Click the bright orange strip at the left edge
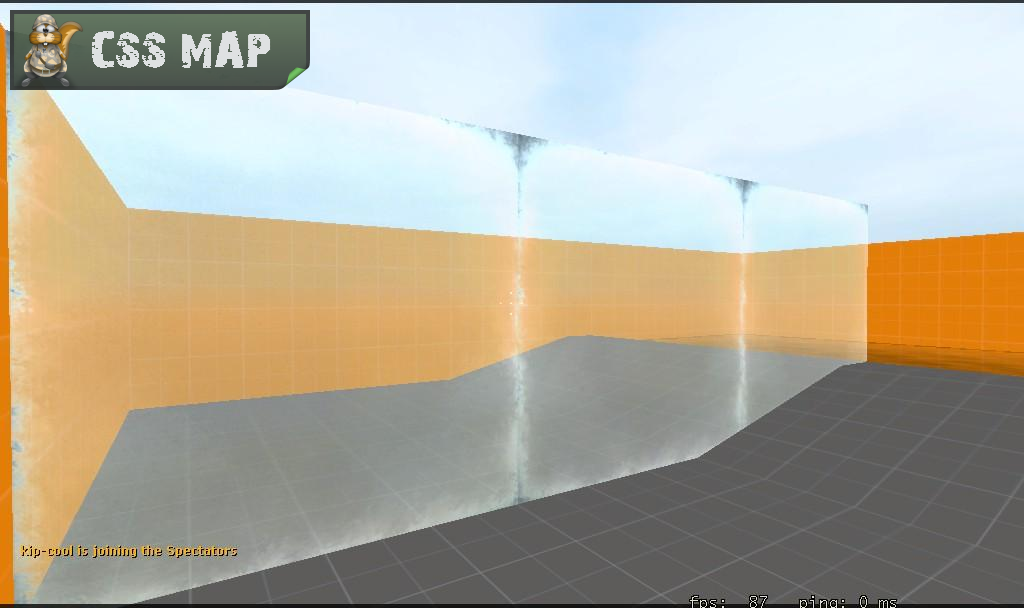This screenshot has height=608, width=1024. coord(4,300)
